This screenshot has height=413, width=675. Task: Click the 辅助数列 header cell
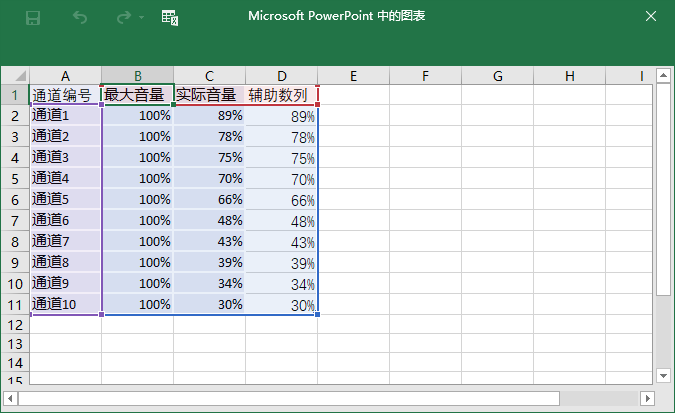coord(282,95)
